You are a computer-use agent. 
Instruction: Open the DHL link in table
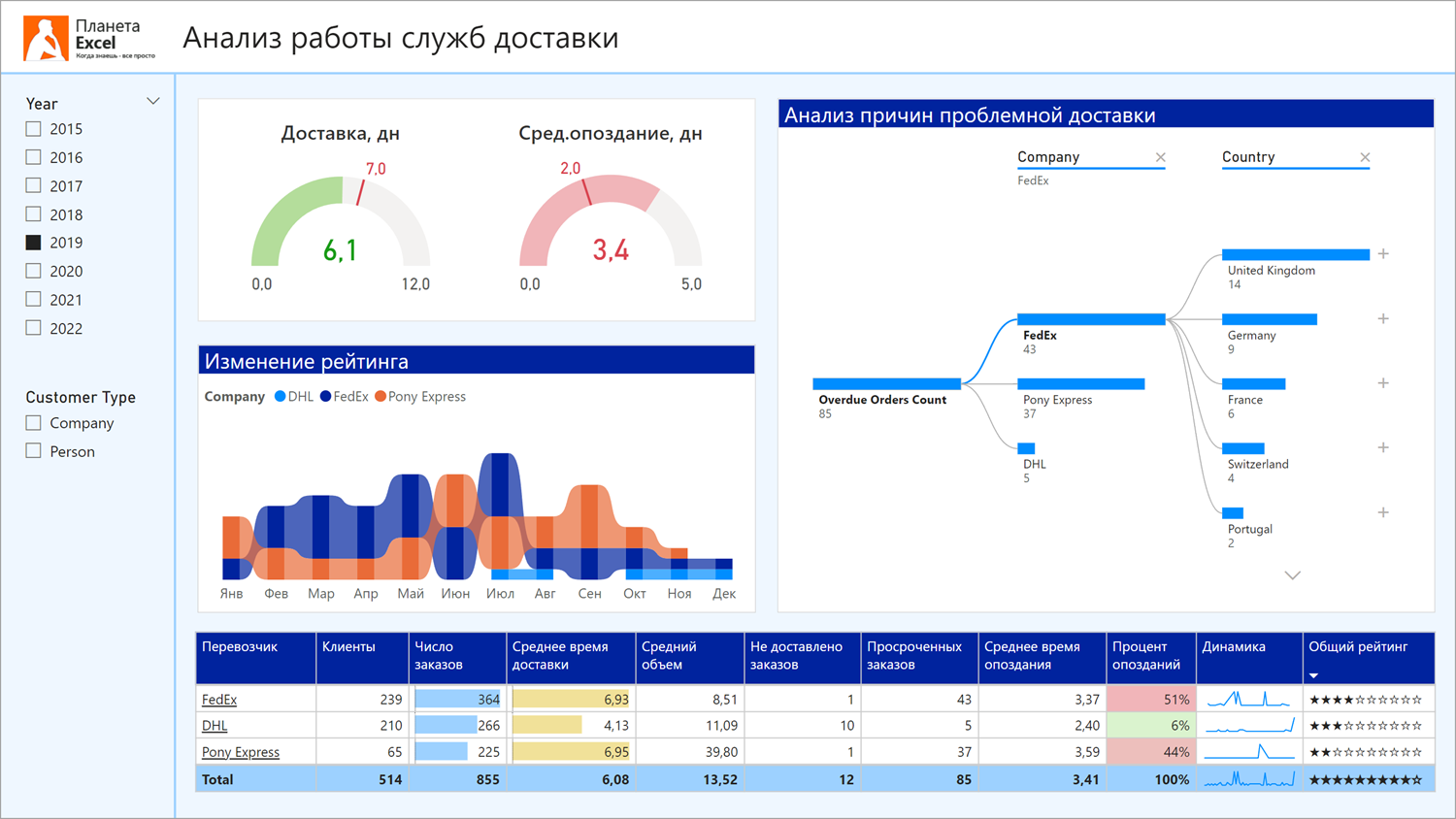pyautogui.click(x=215, y=726)
